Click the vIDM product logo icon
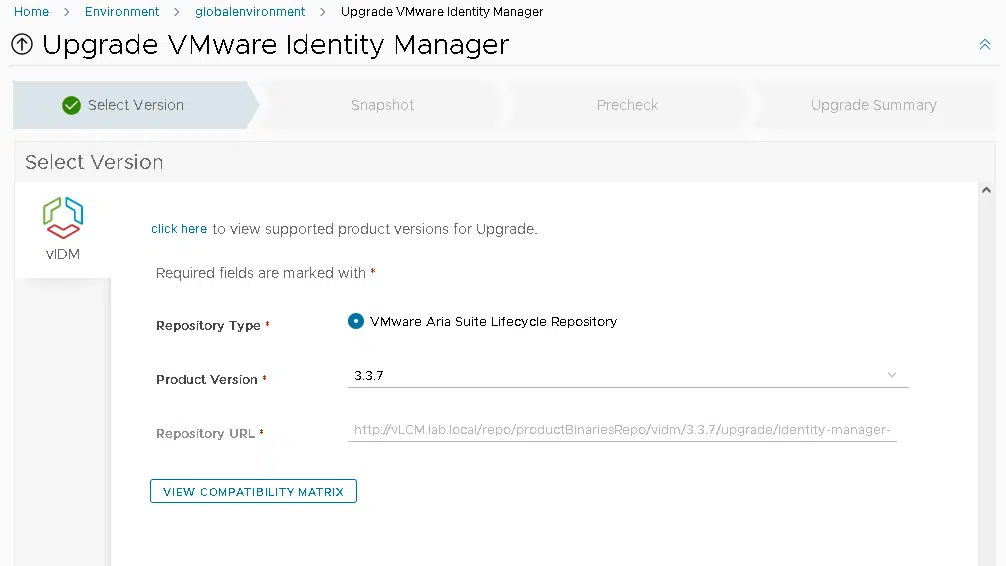The height and width of the screenshot is (566, 1006). [x=63, y=218]
